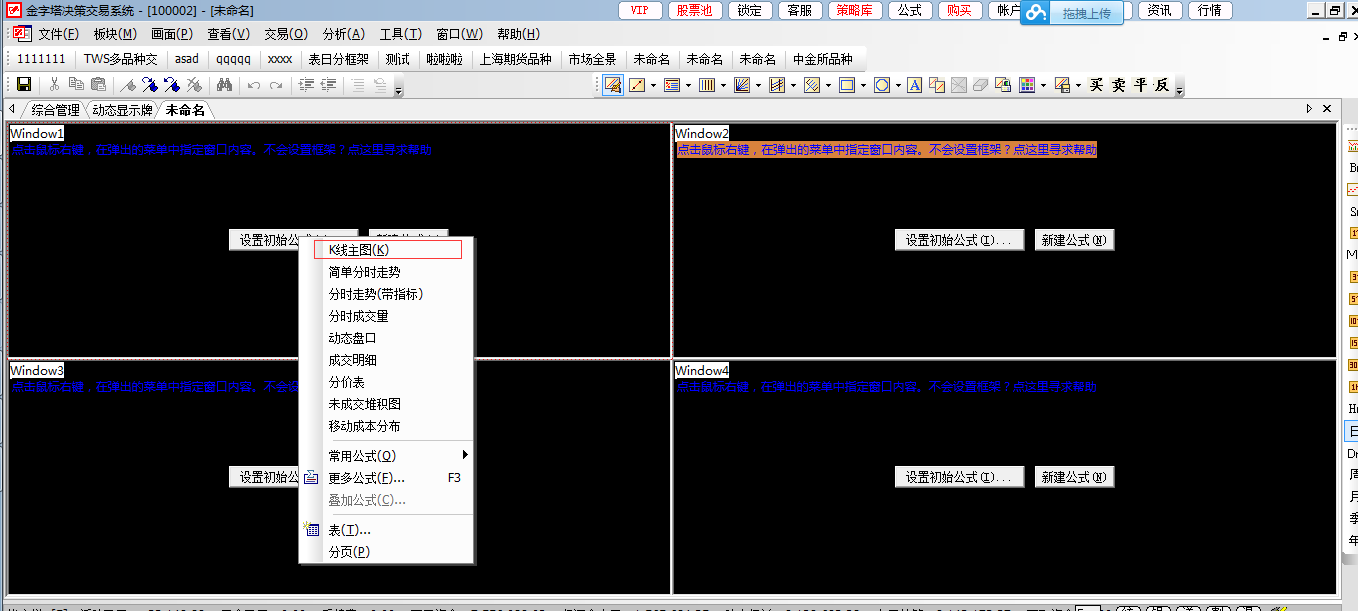Click 设置初始公式(I)... in Window2
This screenshot has height=611, width=1358.
tap(959, 240)
